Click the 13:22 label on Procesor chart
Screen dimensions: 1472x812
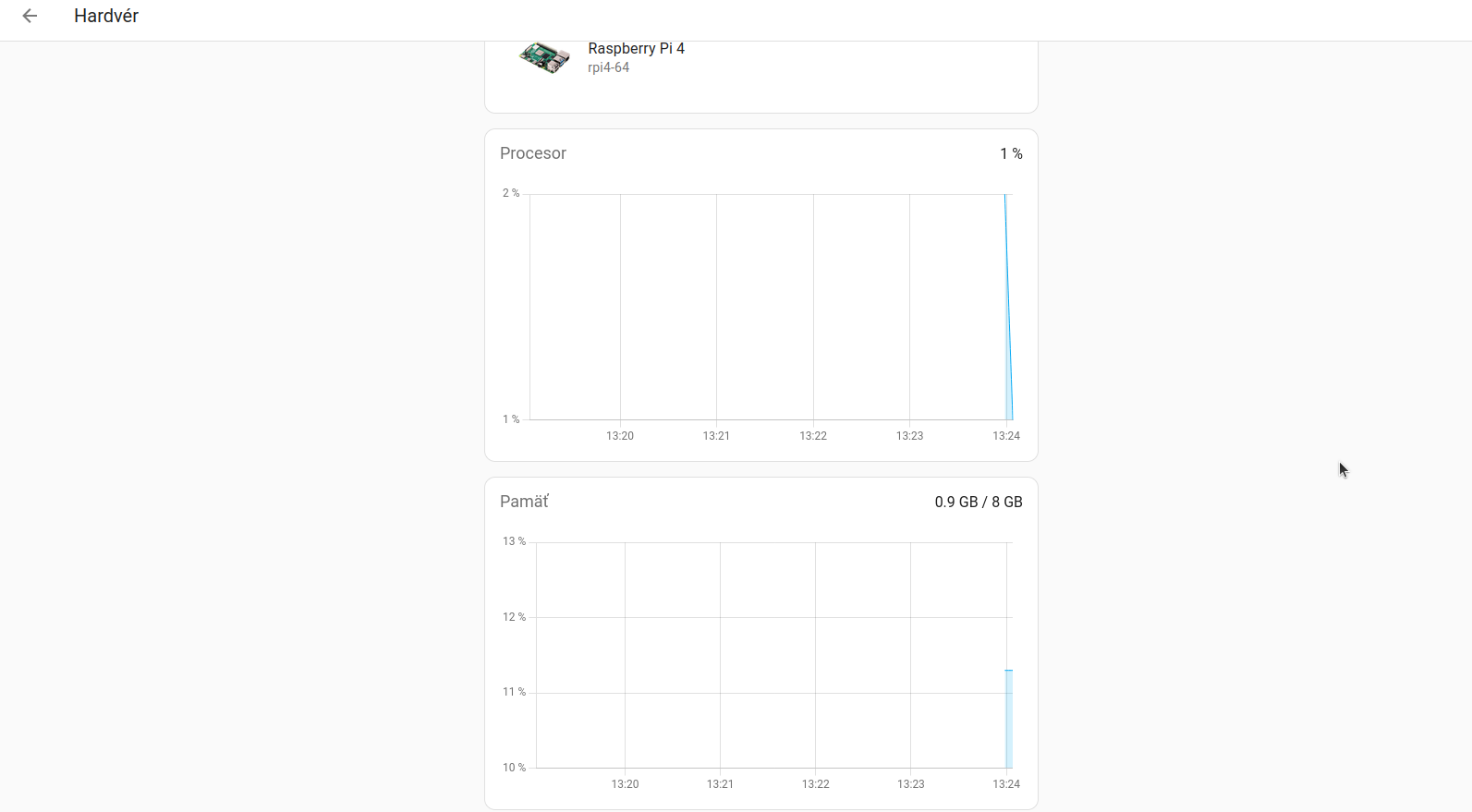pyautogui.click(x=813, y=436)
